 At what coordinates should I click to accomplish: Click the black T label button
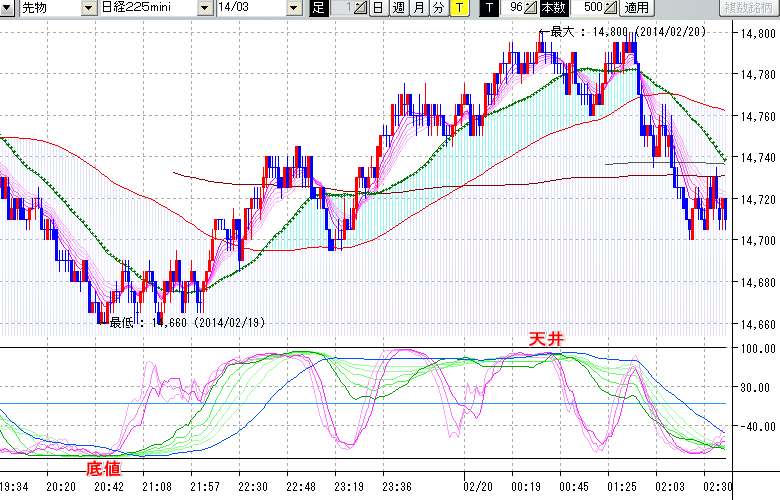pos(489,7)
